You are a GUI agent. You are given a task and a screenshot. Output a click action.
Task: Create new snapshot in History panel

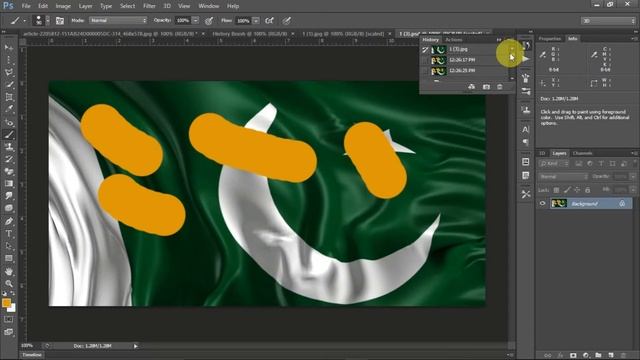[486, 87]
